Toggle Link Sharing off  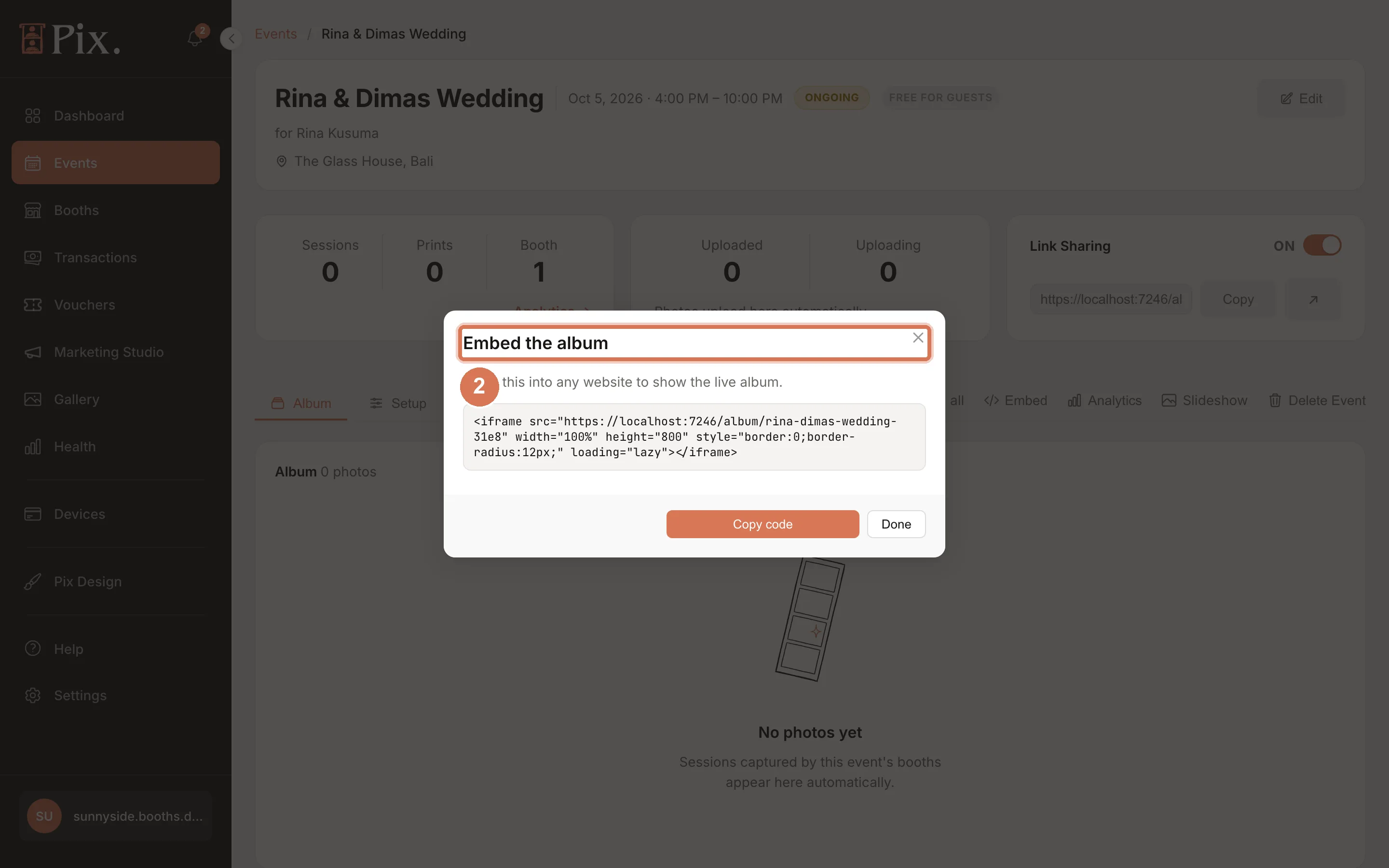pos(1321,246)
